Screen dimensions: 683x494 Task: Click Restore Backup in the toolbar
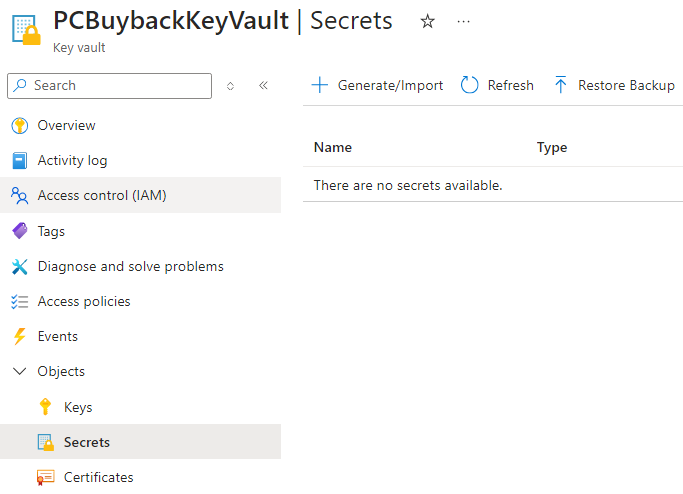[614, 85]
